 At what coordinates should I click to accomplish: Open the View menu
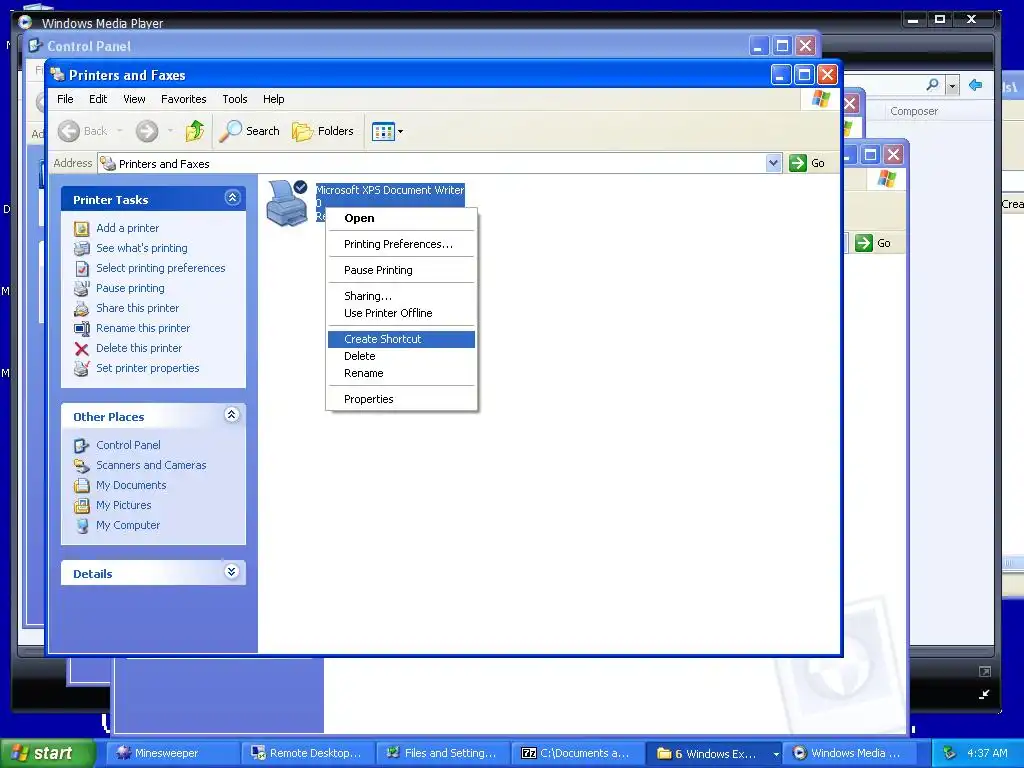coord(134,99)
